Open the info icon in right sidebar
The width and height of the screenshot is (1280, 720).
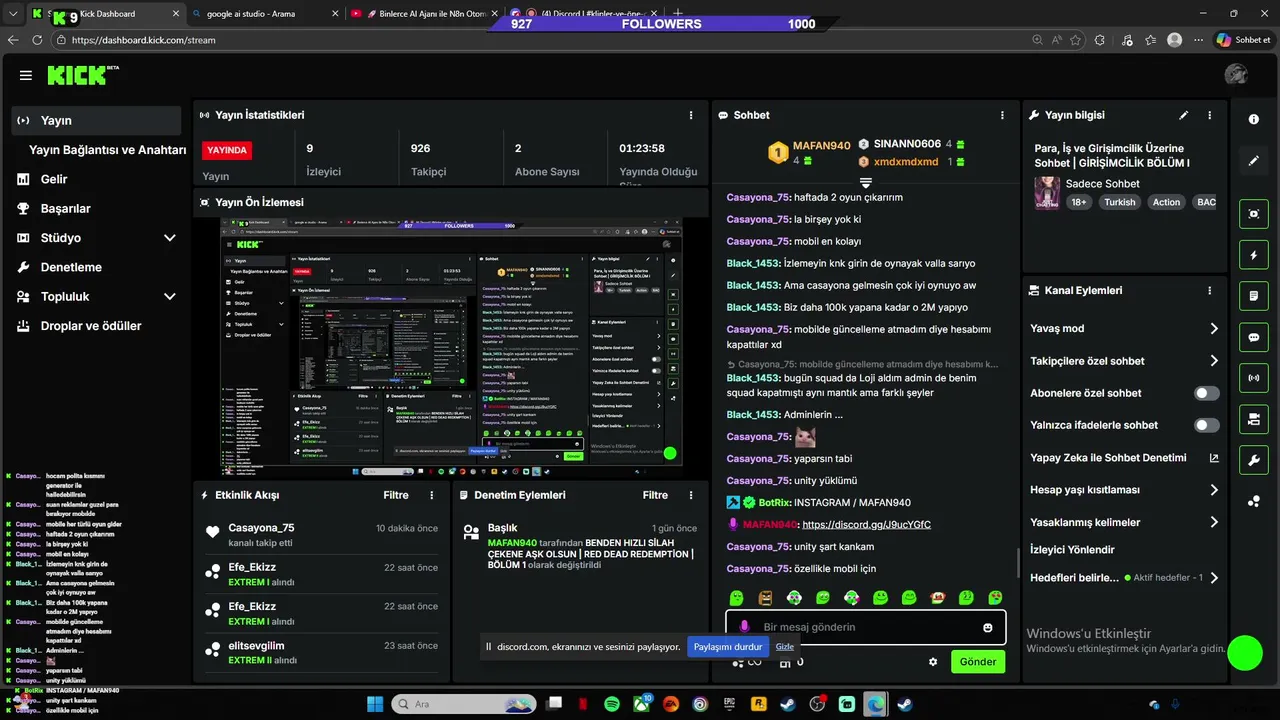1254,119
